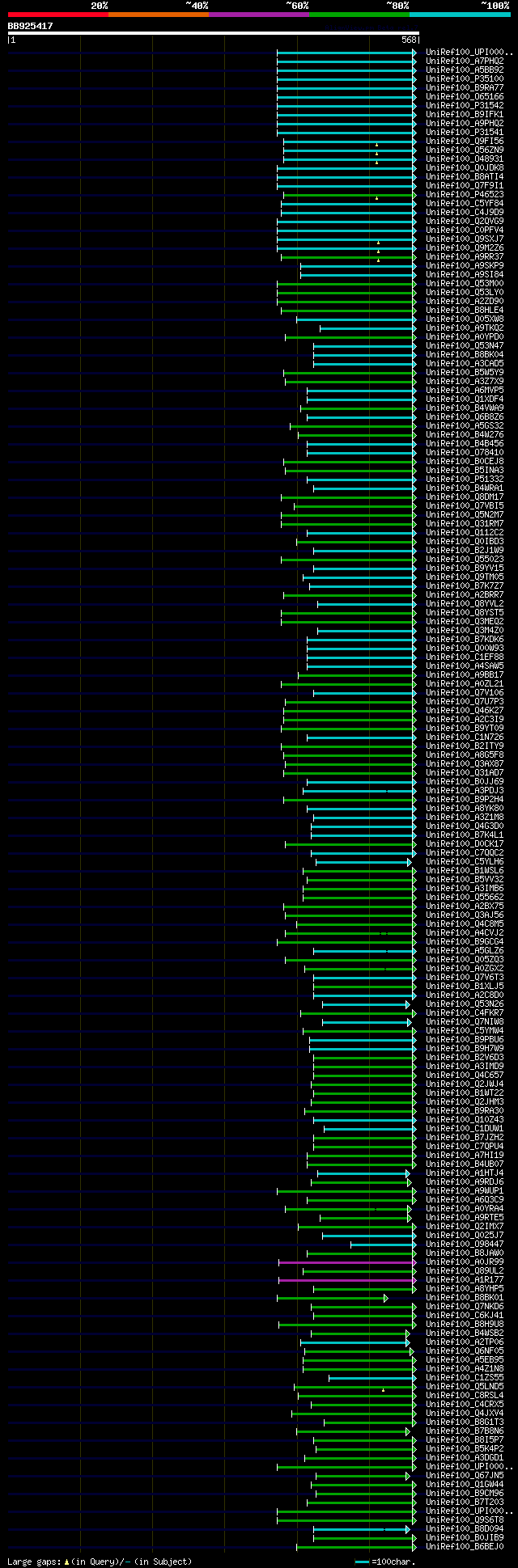Select the UniRef100_C0PFV4 label
Image resolution: width=518 pixels, height=1568 pixels.
point(465,230)
